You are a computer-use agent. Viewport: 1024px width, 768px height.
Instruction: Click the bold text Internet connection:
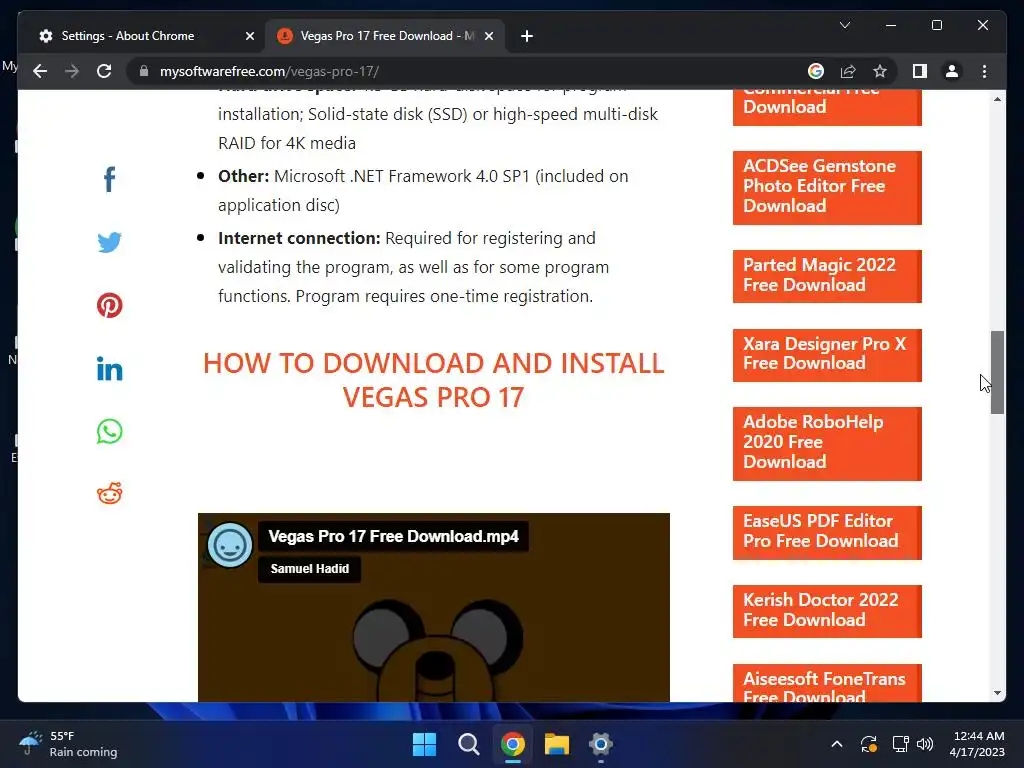pos(298,238)
